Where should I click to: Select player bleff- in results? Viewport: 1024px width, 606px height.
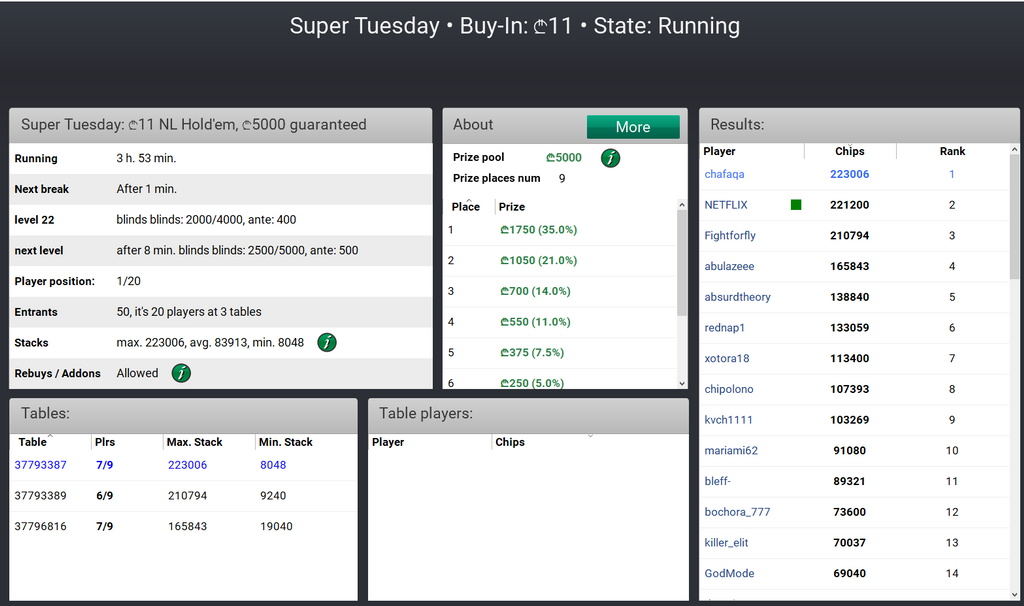click(x=717, y=481)
